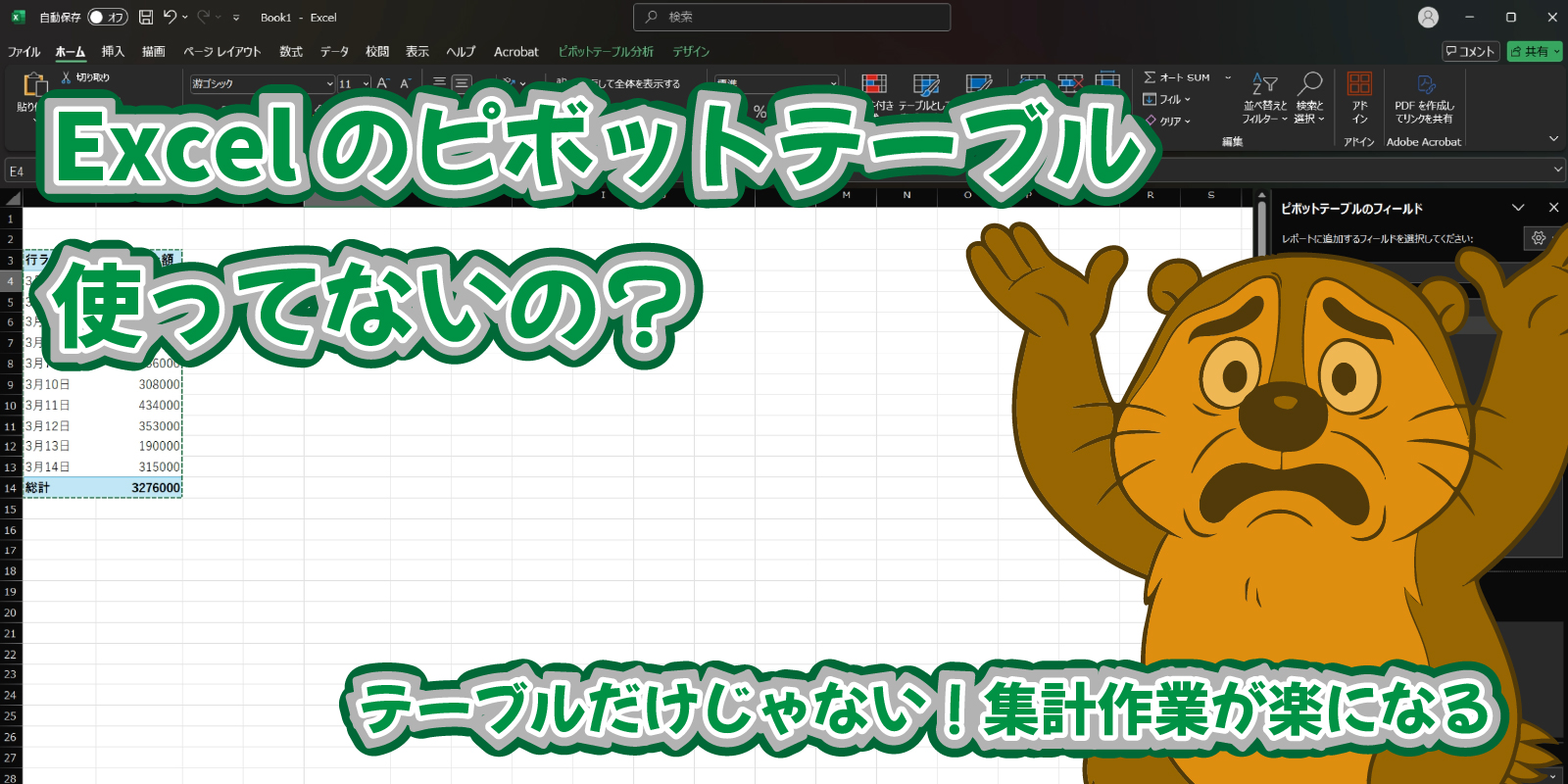Click the Save icon in title bar
The height and width of the screenshot is (784, 1568).
tap(146, 17)
